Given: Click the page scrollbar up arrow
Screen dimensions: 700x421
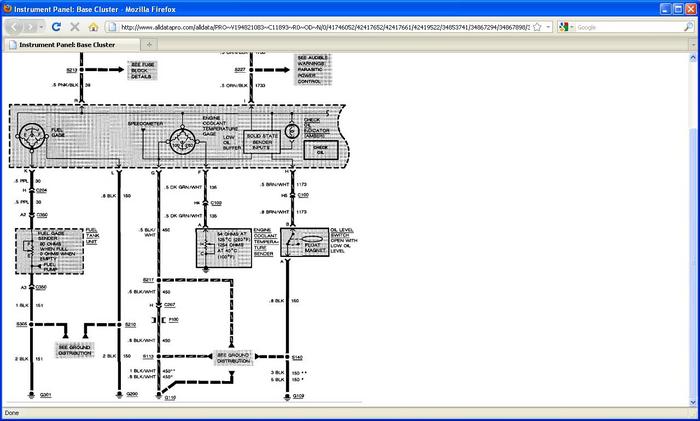Looking at the screenshot, I should coord(693,58).
